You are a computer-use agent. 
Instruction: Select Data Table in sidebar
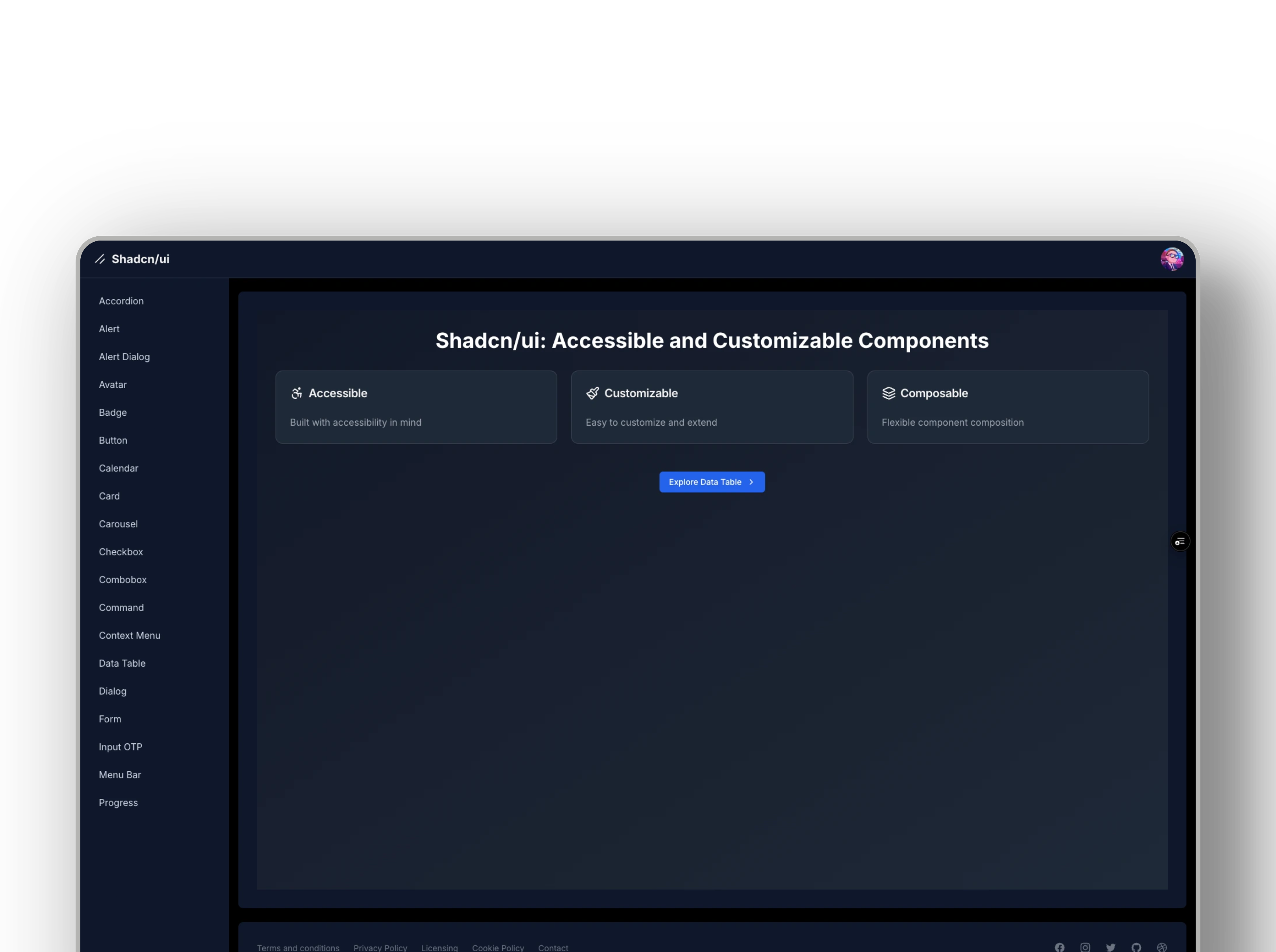(122, 663)
